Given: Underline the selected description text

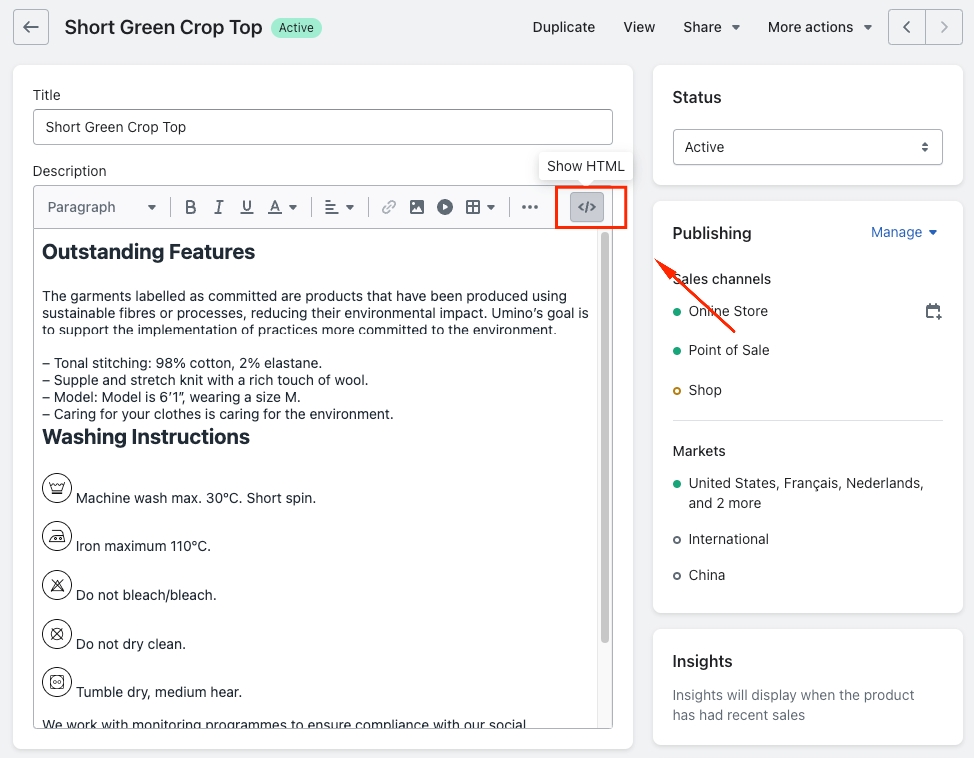Looking at the screenshot, I should point(246,207).
